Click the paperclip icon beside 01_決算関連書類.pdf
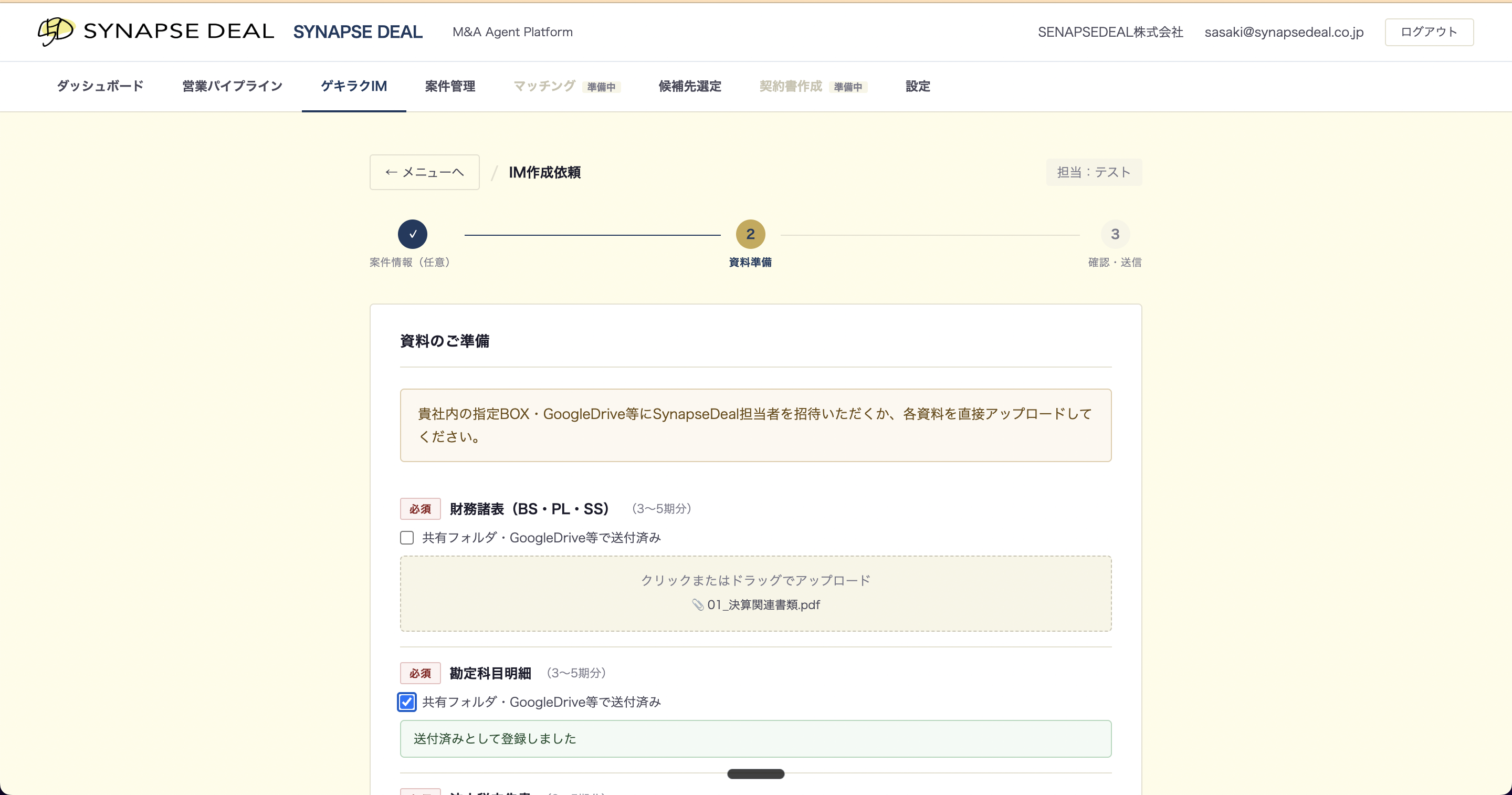 (x=698, y=605)
